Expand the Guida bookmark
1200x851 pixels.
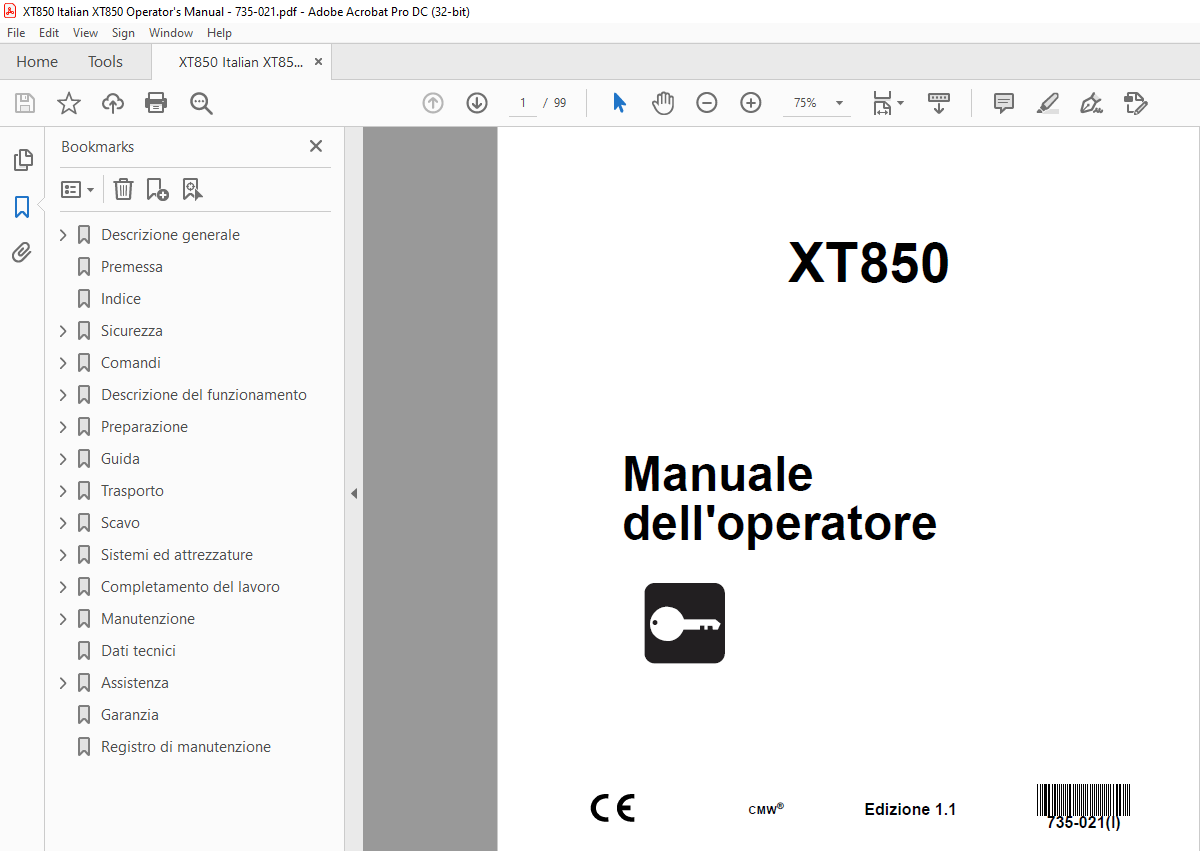point(63,459)
